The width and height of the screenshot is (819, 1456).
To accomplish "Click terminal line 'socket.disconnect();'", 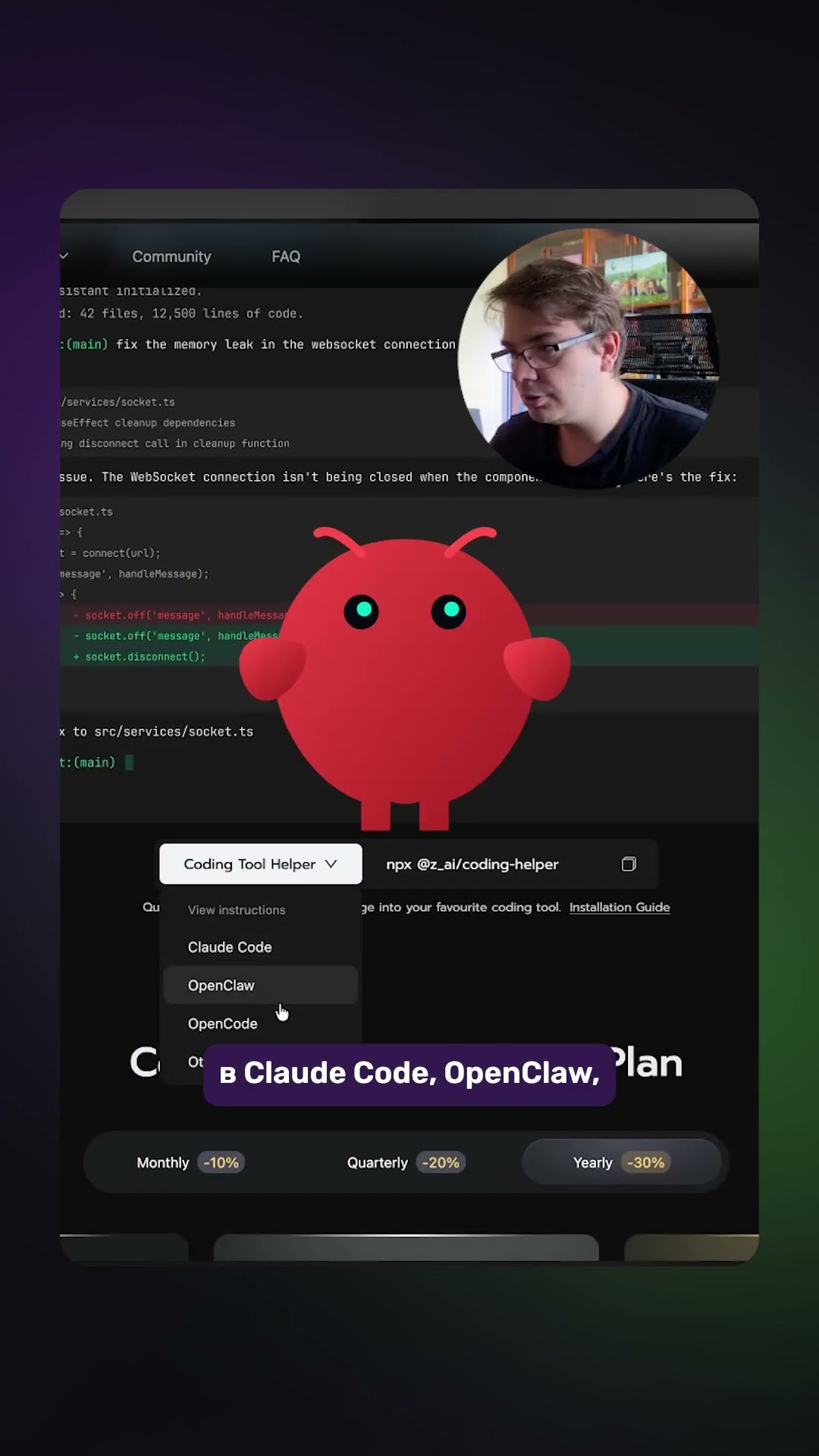I will click(x=140, y=657).
